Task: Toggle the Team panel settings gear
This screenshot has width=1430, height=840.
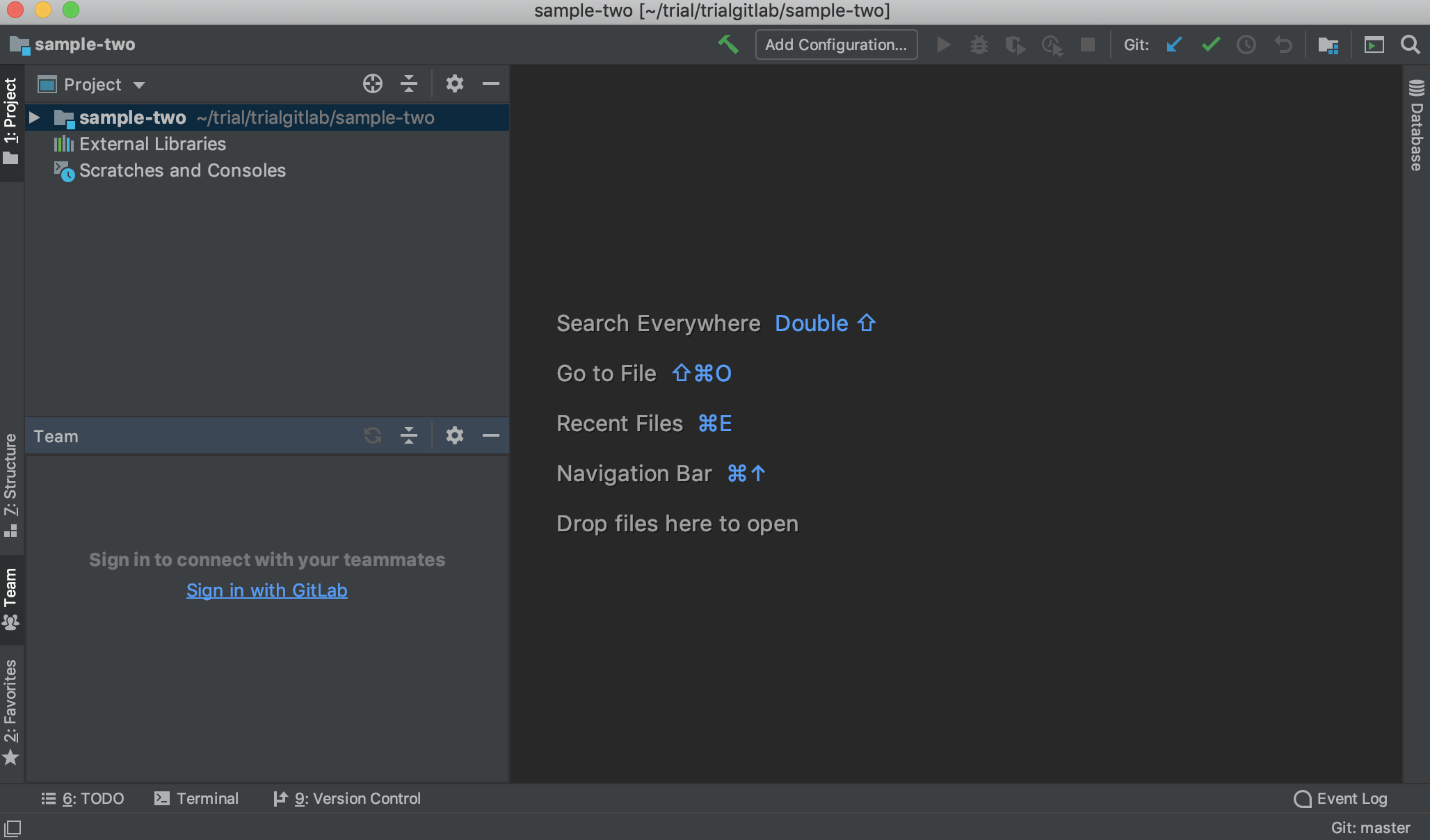Action: (x=454, y=435)
